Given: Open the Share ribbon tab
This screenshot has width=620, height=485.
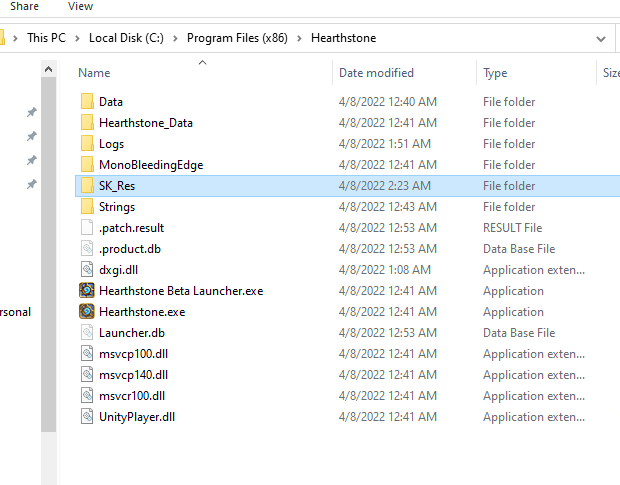Looking at the screenshot, I should pos(24,7).
